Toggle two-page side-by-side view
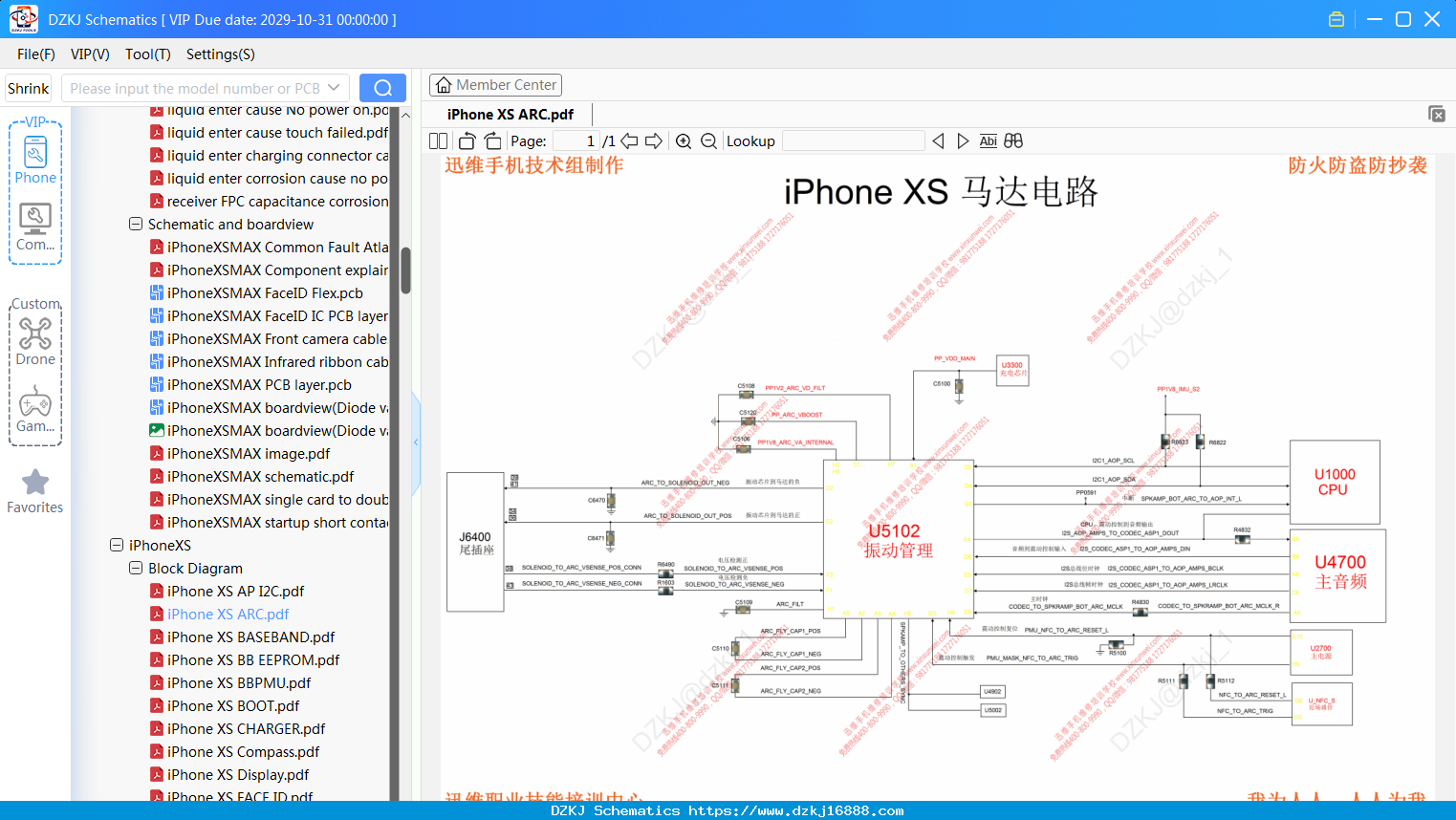The width and height of the screenshot is (1456, 820). point(438,140)
